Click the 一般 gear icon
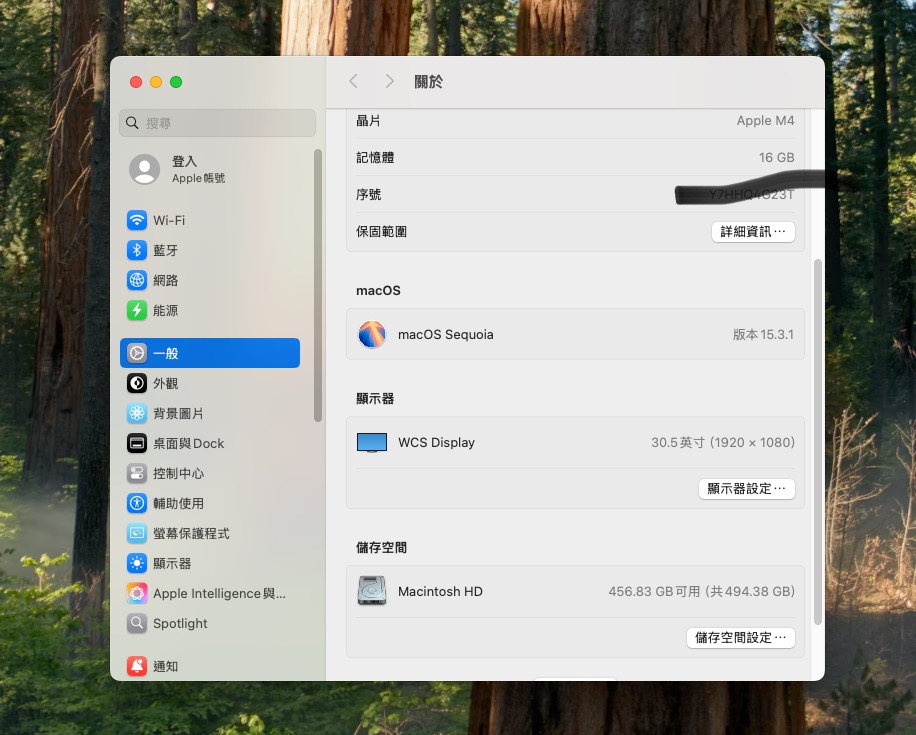 coord(137,353)
